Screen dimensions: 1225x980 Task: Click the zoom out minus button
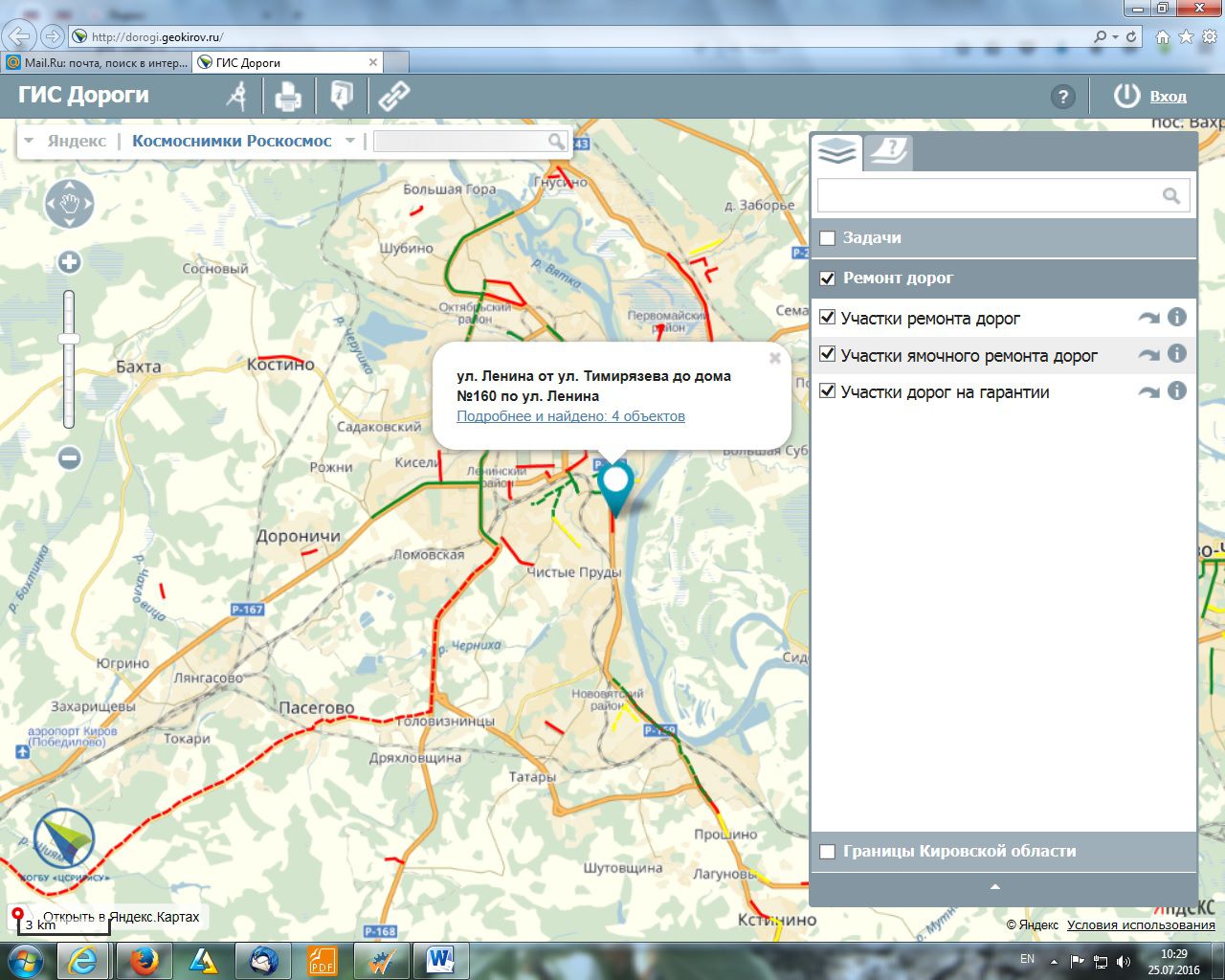coord(69,458)
